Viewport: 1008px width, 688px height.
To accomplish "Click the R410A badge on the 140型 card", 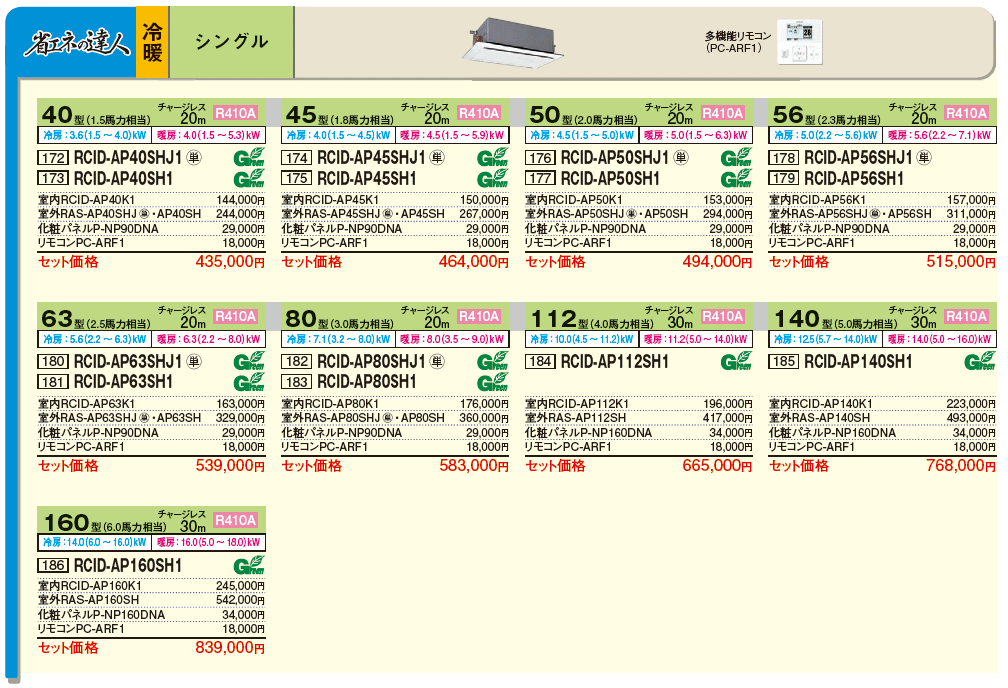I will (966, 316).
